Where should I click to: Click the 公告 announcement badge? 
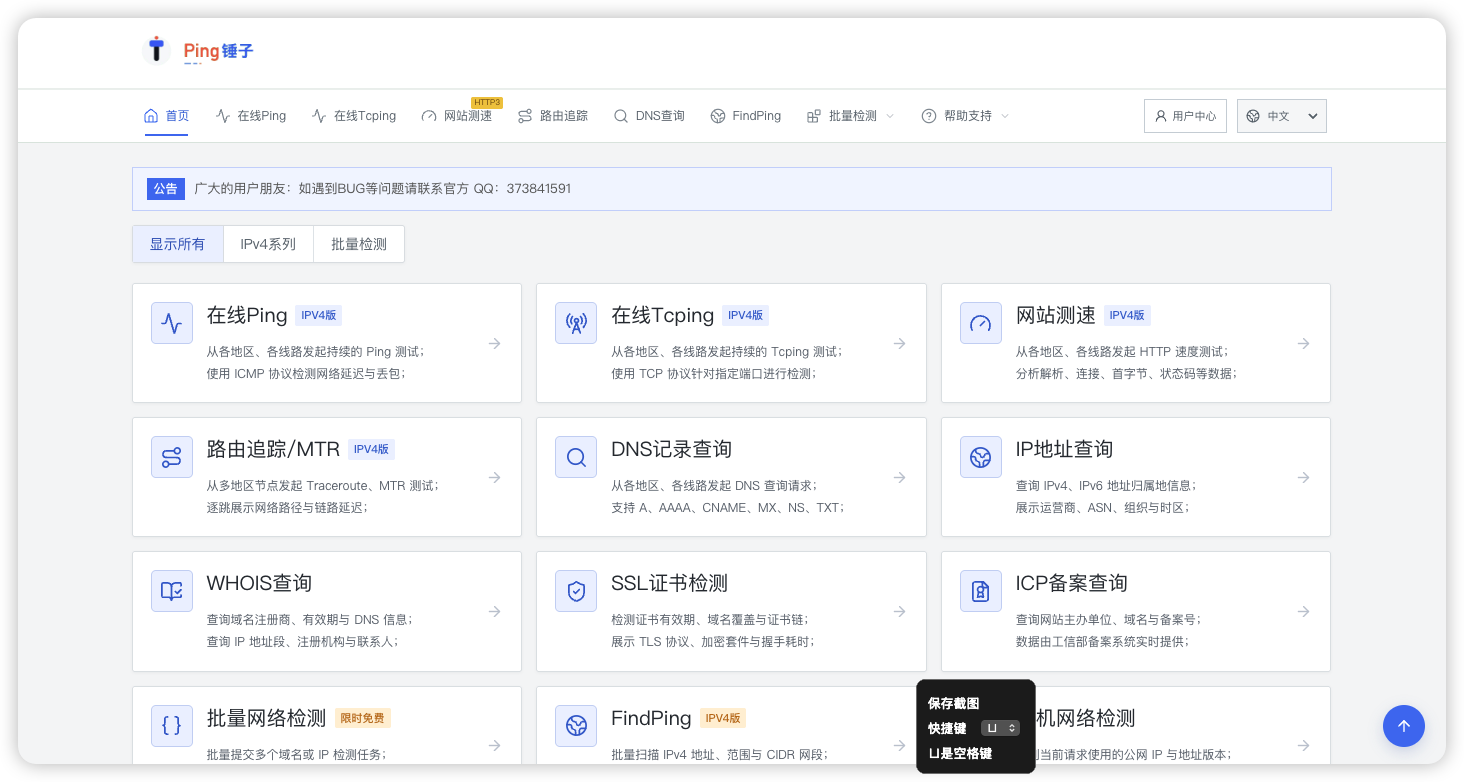point(166,188)
